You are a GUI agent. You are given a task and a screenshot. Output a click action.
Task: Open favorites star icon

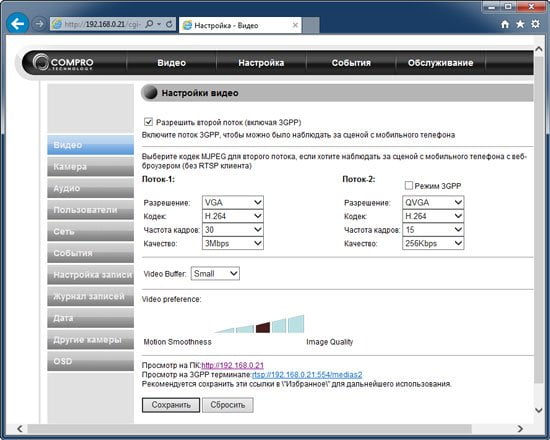coord(520,24)
